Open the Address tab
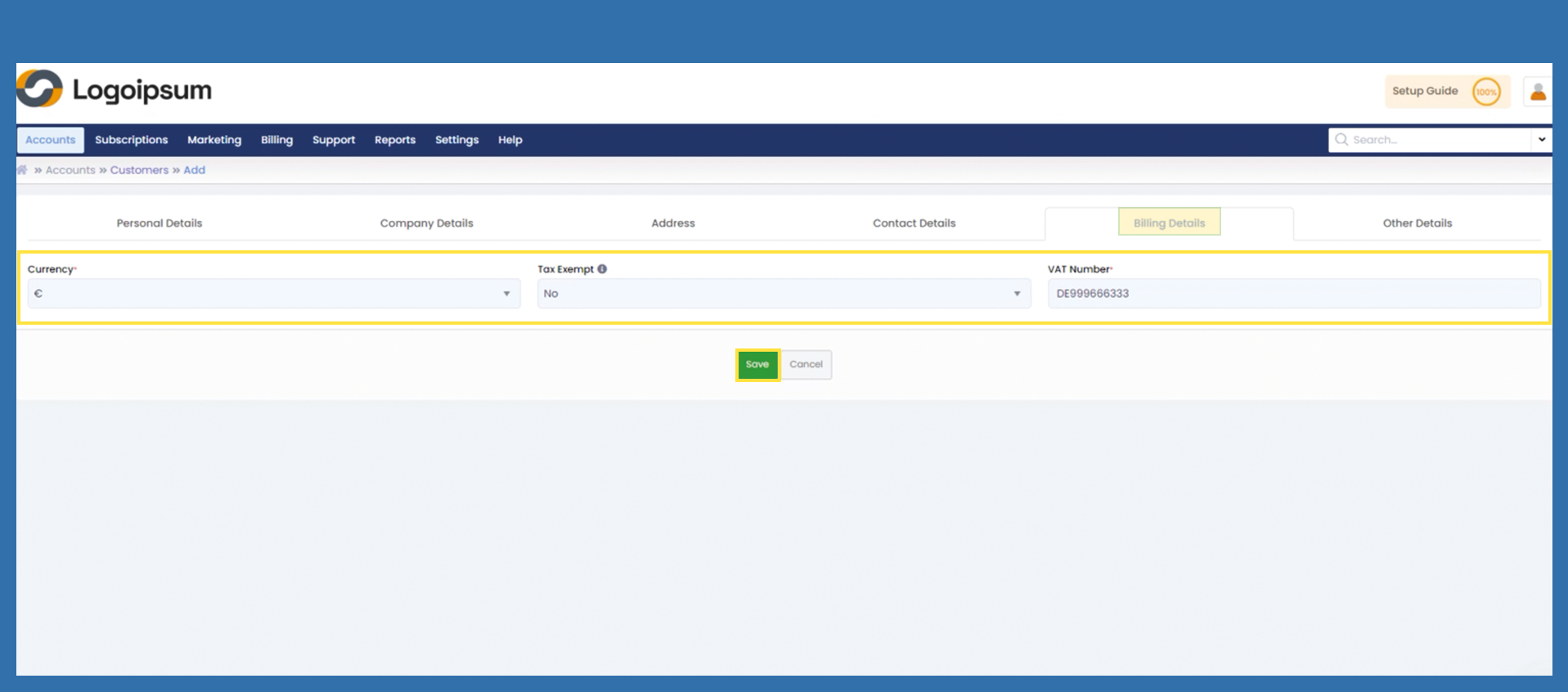The width and height of the screenshot is (1568, 692). click(x=672, y=223)
